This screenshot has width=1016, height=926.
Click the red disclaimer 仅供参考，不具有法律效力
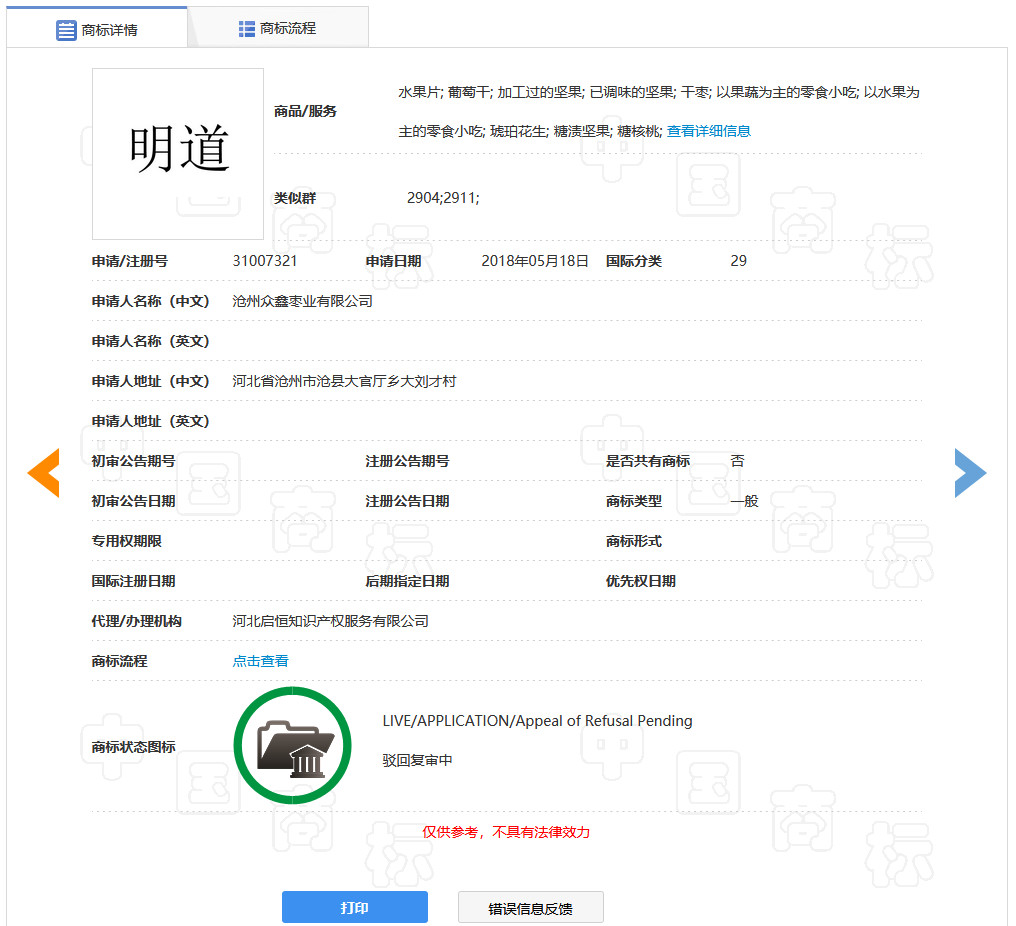pos(506,831)
